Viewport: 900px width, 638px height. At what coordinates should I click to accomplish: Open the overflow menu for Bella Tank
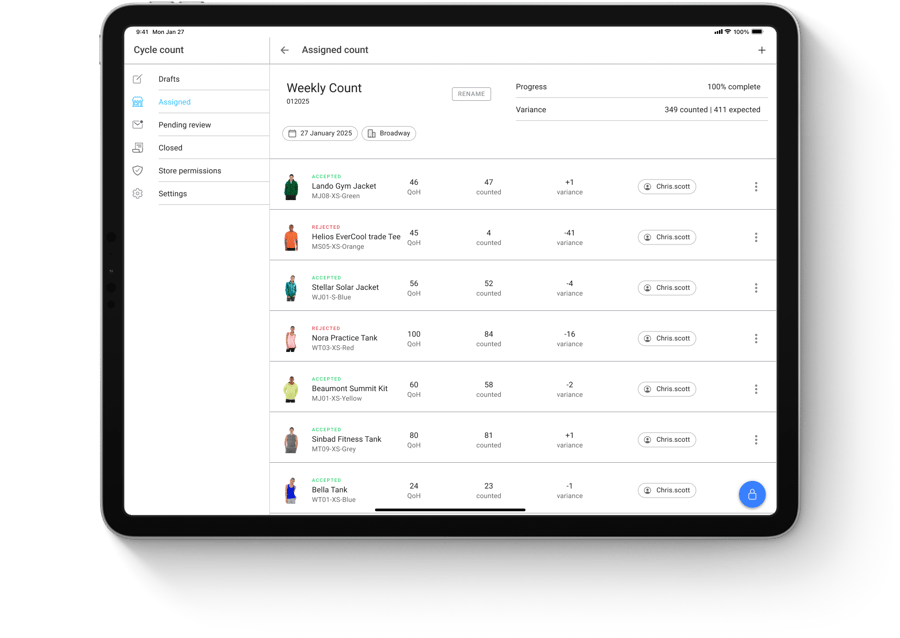[756, 489]
